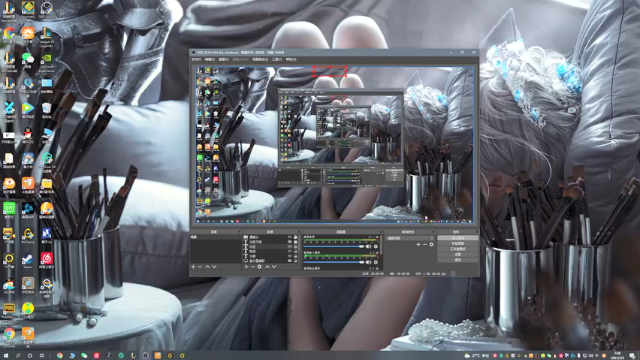
Task: Toggle the lock on the top source
Action: click(x=296, y=237)
